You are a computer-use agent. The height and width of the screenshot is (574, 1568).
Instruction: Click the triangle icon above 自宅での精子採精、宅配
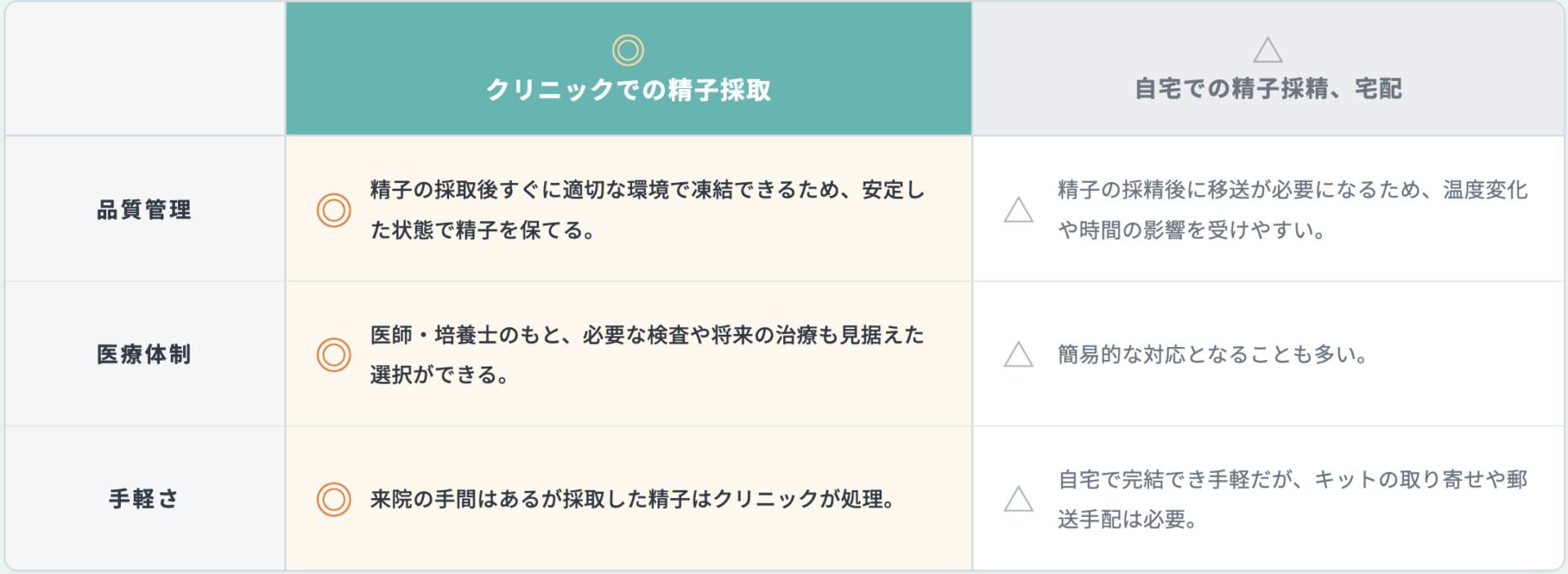(1267, 50)
